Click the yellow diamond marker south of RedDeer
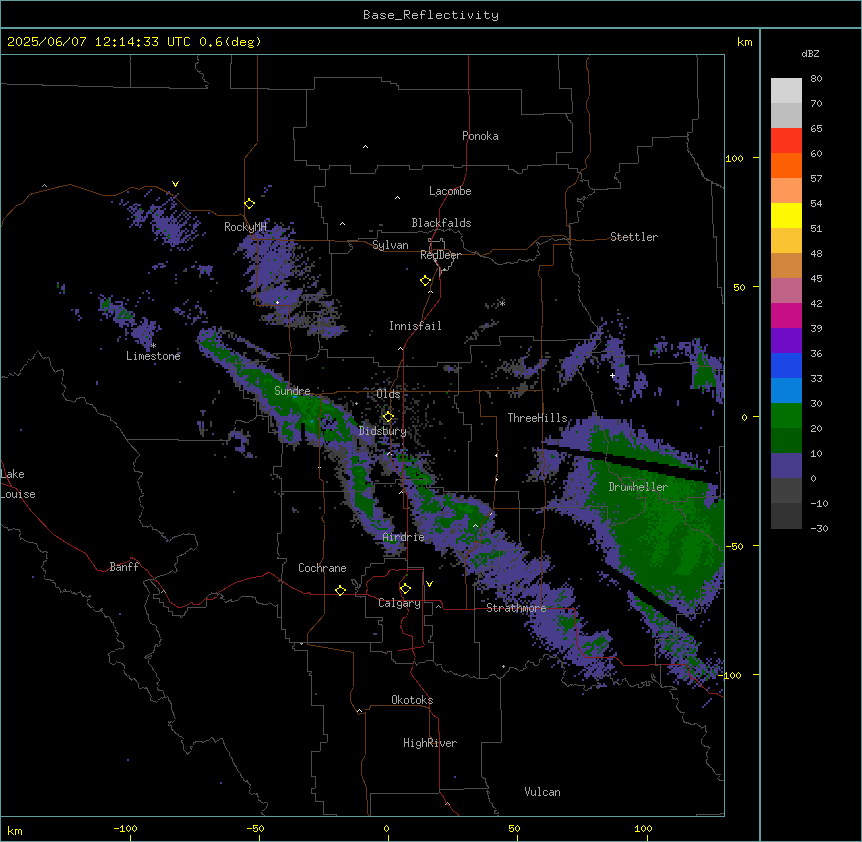 (426, 281)
